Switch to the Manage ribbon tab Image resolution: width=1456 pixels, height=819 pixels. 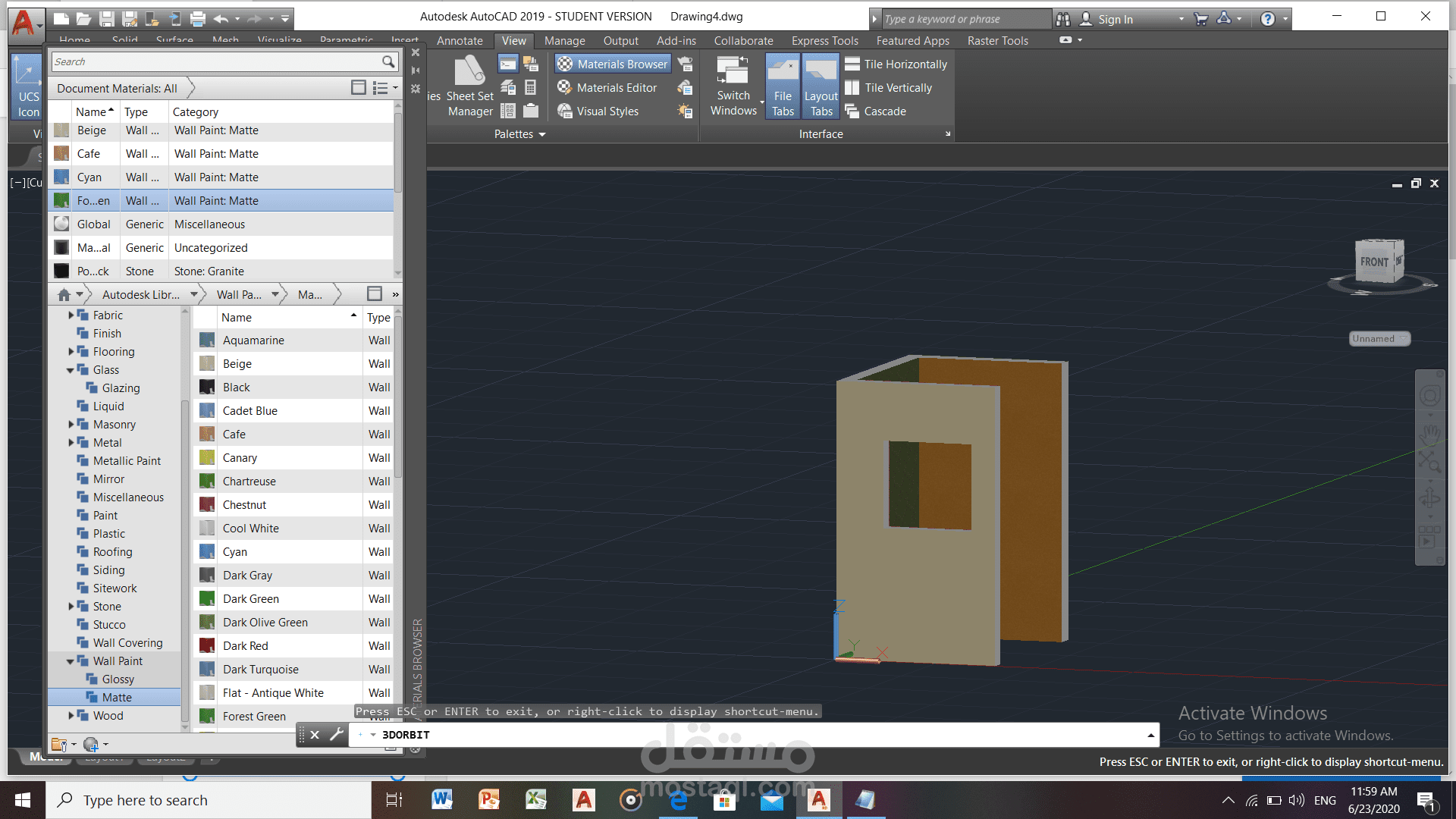click(x=564, y=40)
